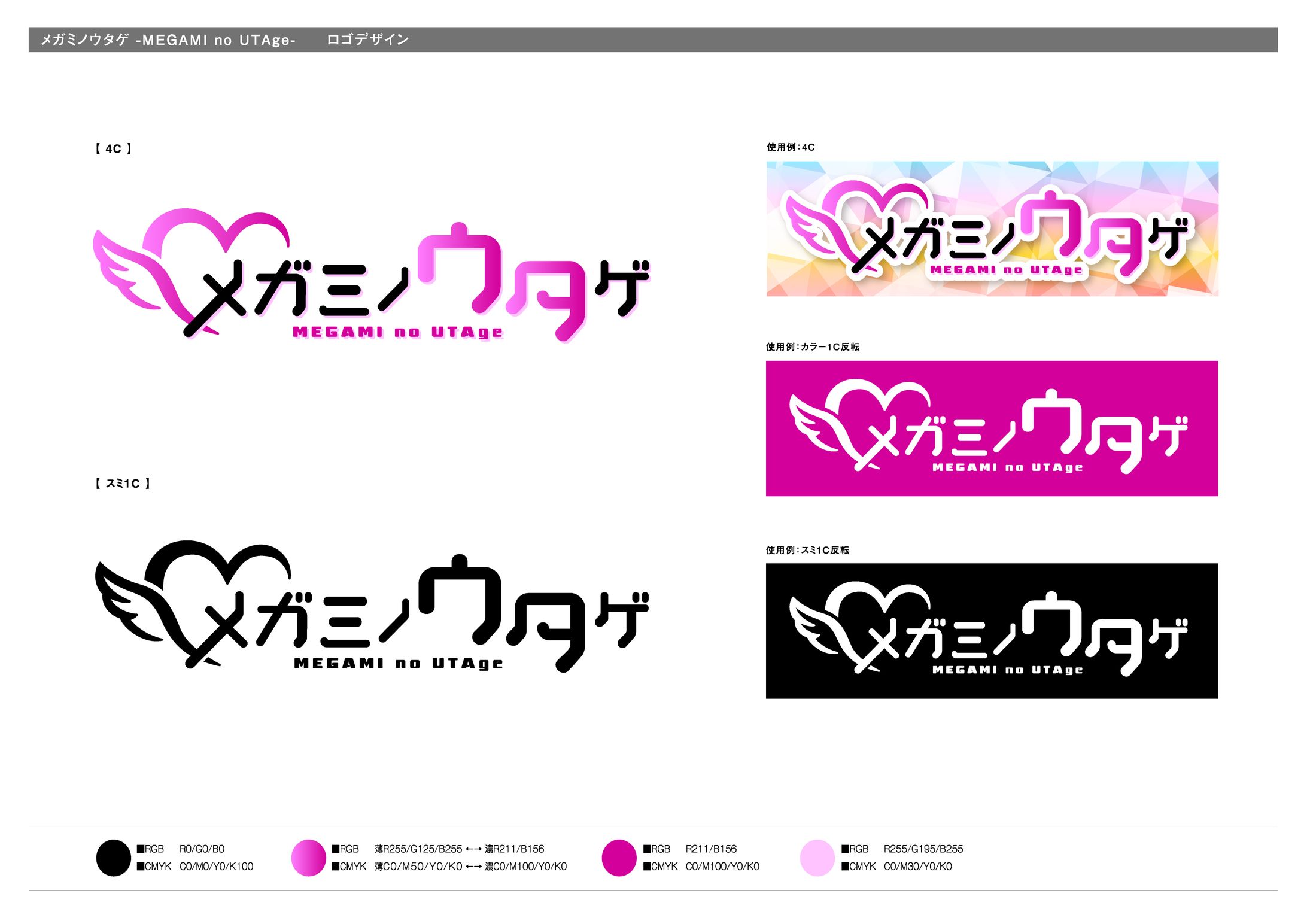Click the black color swatch circle
This screenshot has height=924, width=1307.
coord(113,857)
